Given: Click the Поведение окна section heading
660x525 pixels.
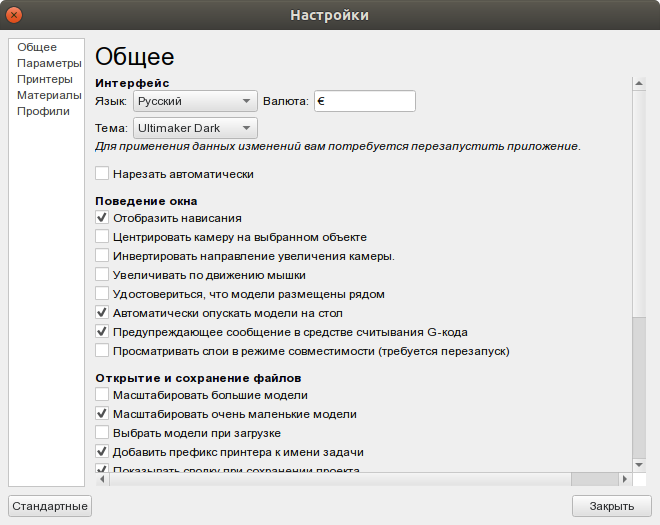Looking at the screenshot, I should click(x=146, y=201).
